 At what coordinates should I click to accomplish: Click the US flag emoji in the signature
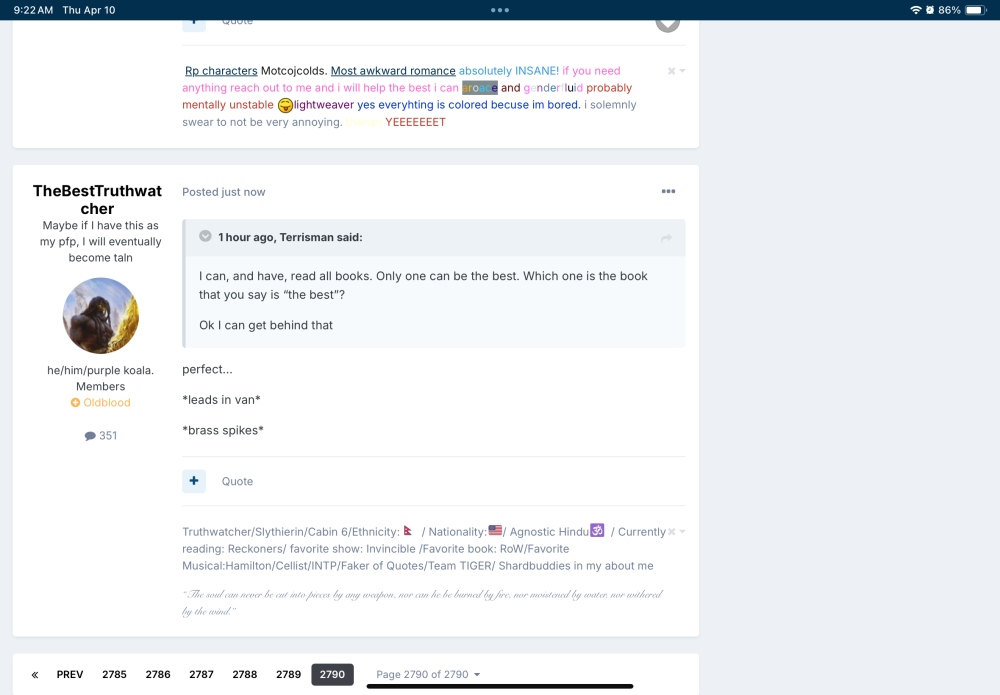[x=495, y=530]
